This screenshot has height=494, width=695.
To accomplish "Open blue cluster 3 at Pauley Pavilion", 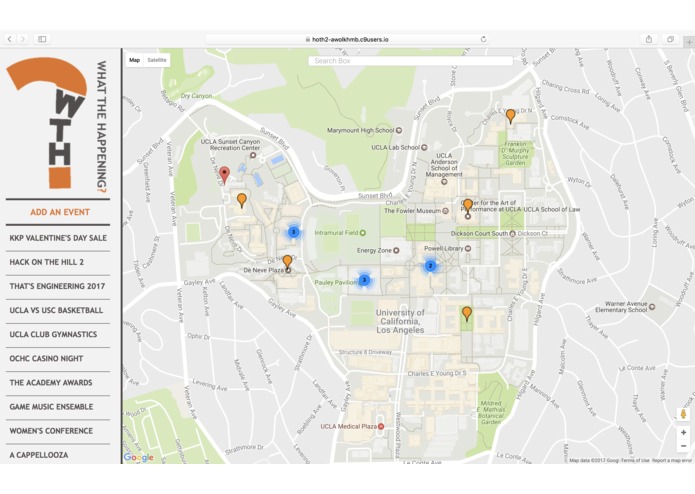I will click(x=364, y=280).
